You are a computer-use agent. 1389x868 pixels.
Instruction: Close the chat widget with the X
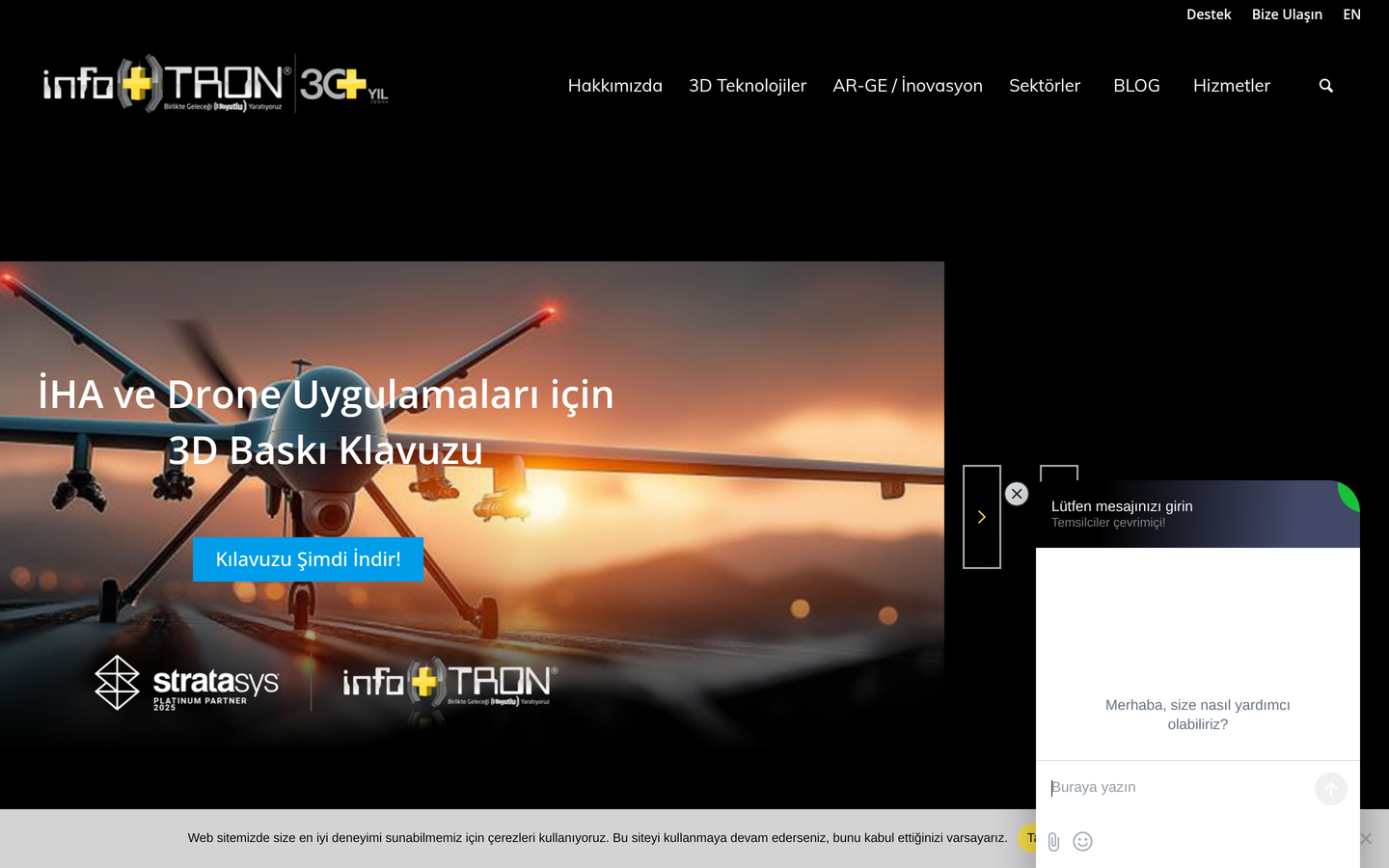tap(1017, 494)
